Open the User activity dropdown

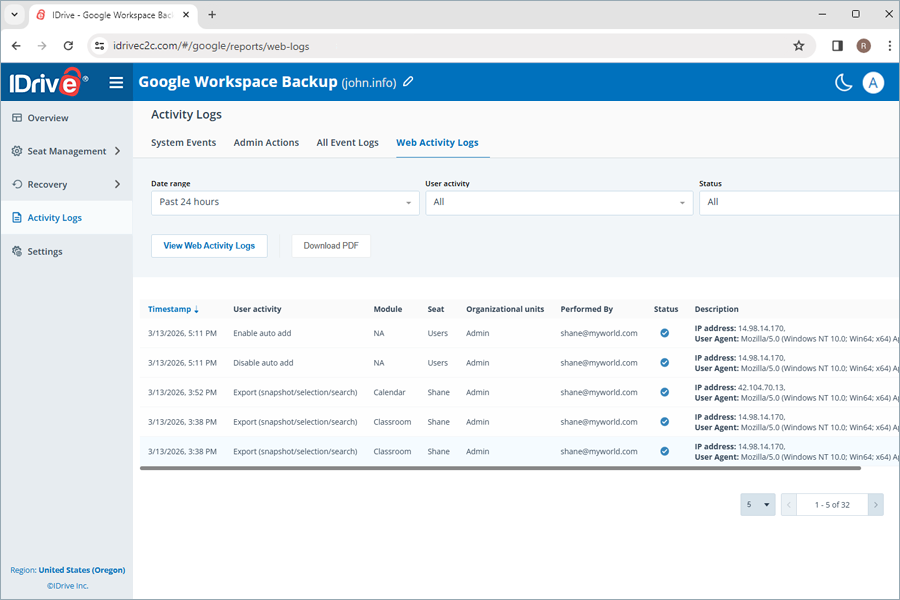[x=559, y=203]
